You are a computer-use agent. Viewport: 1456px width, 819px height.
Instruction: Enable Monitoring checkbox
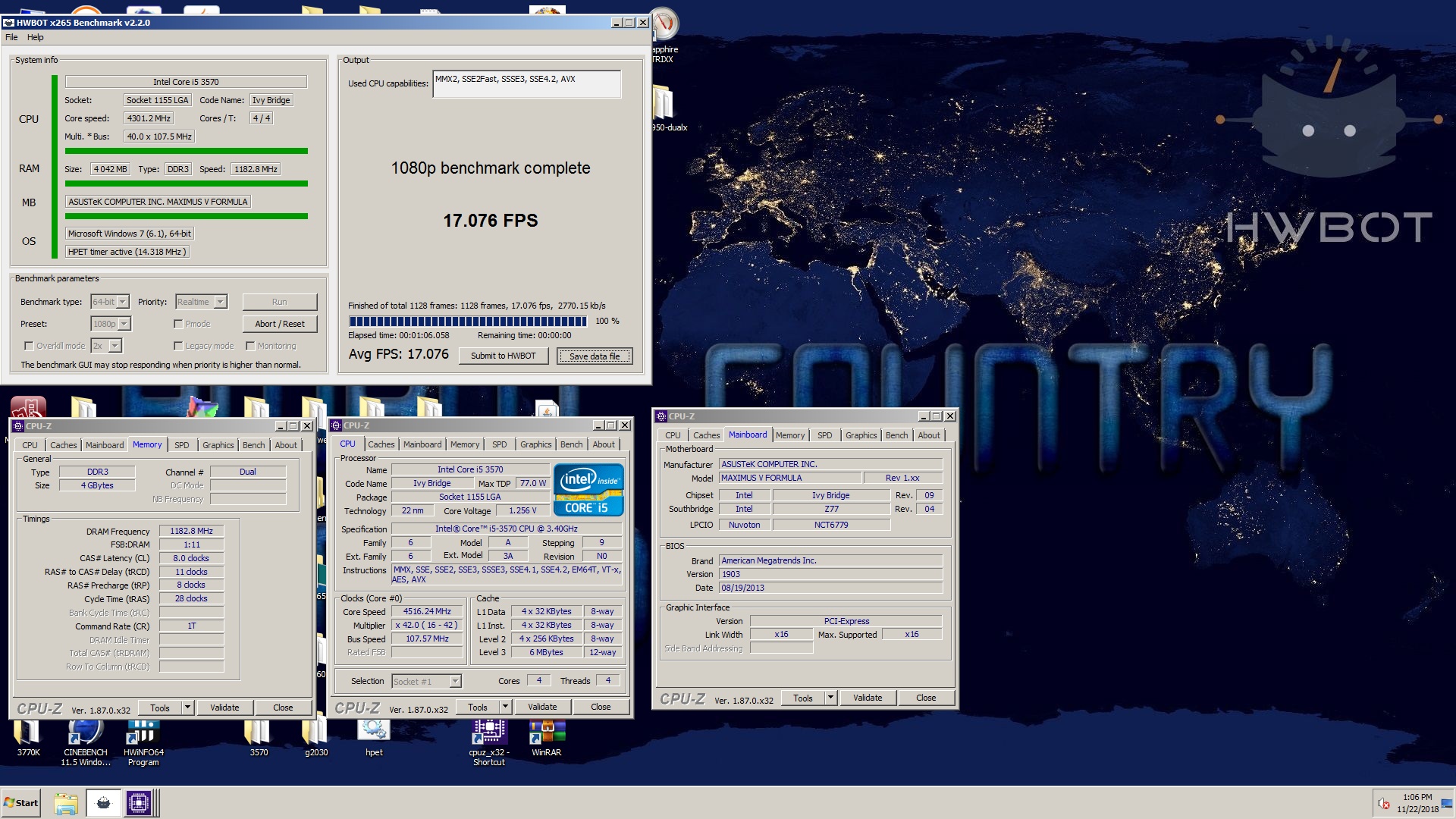250,346
